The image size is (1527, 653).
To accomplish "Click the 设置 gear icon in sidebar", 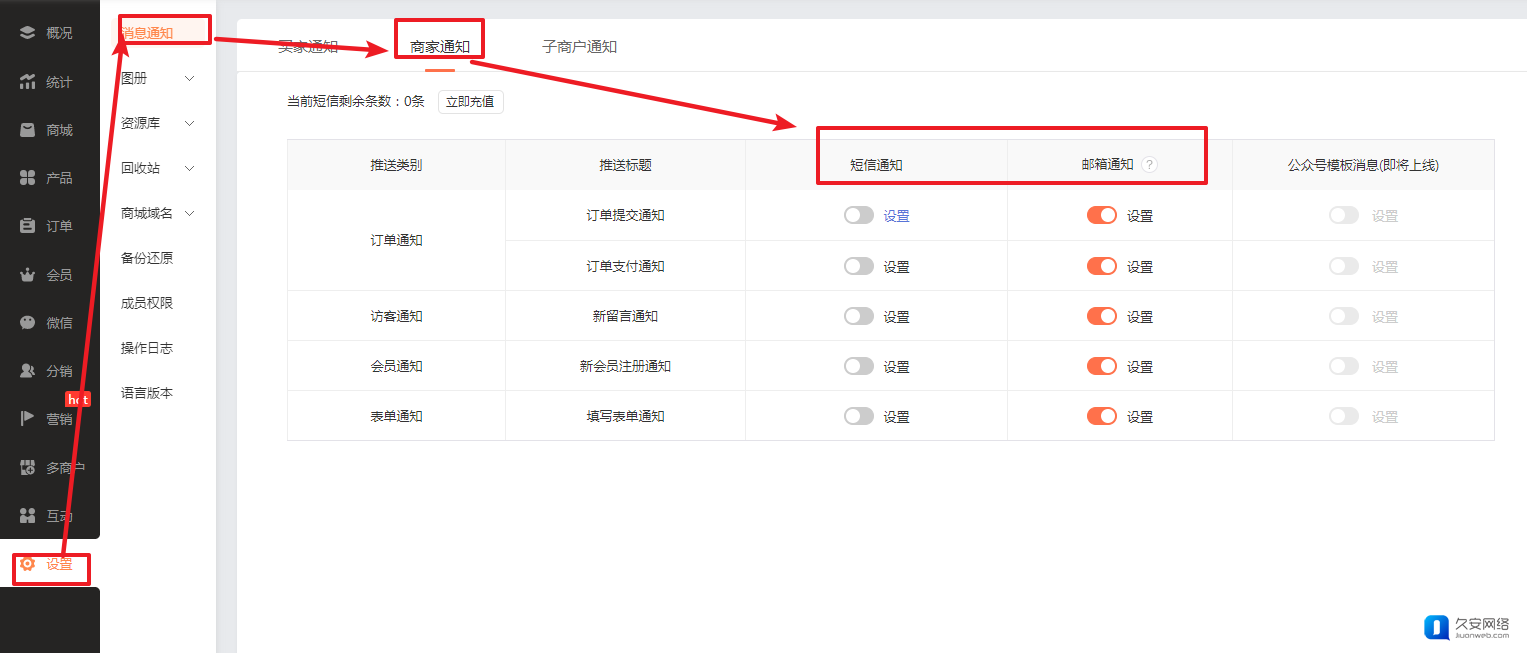I will 28,564.
